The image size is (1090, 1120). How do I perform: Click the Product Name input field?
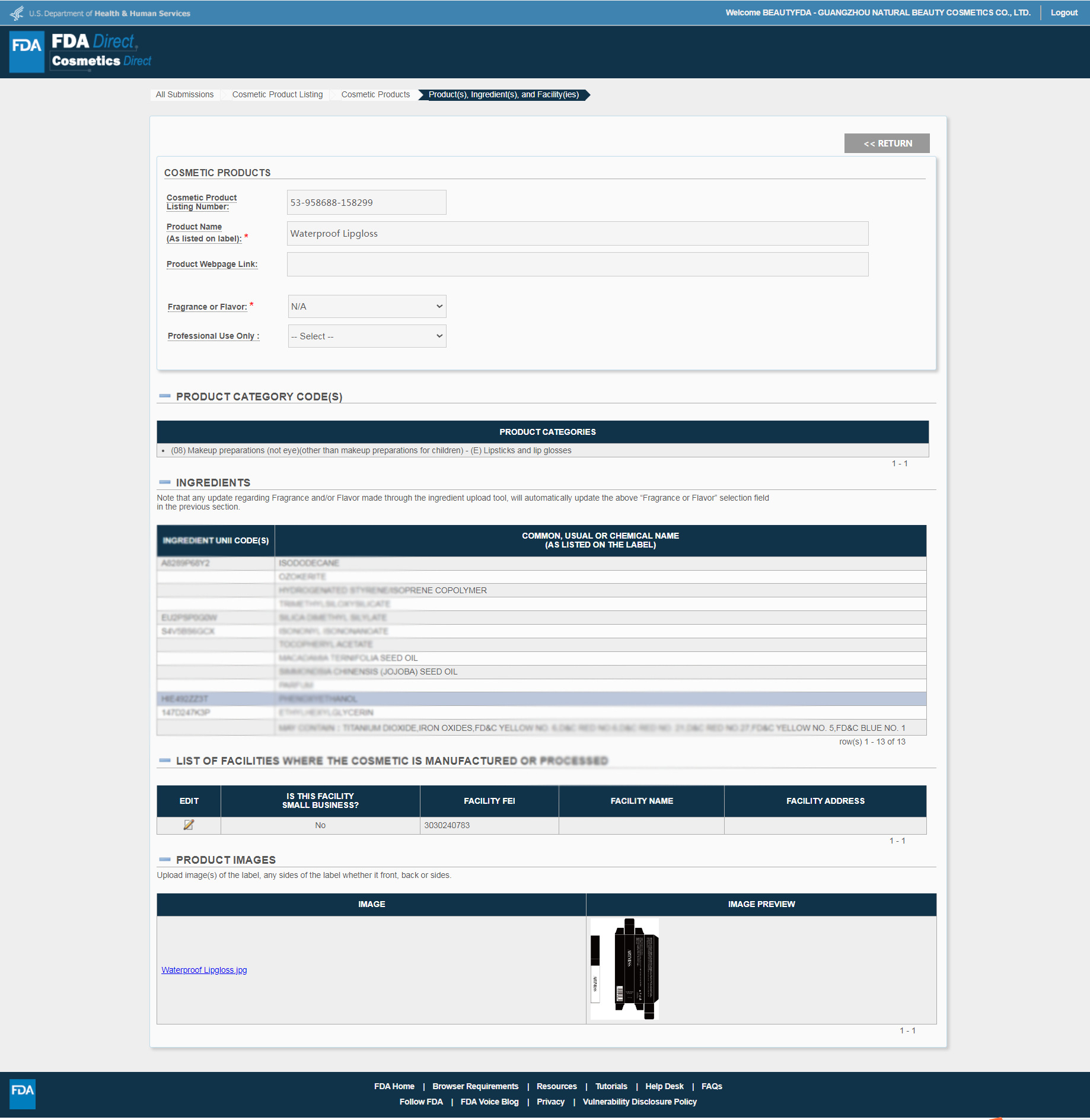pos(578,233)
